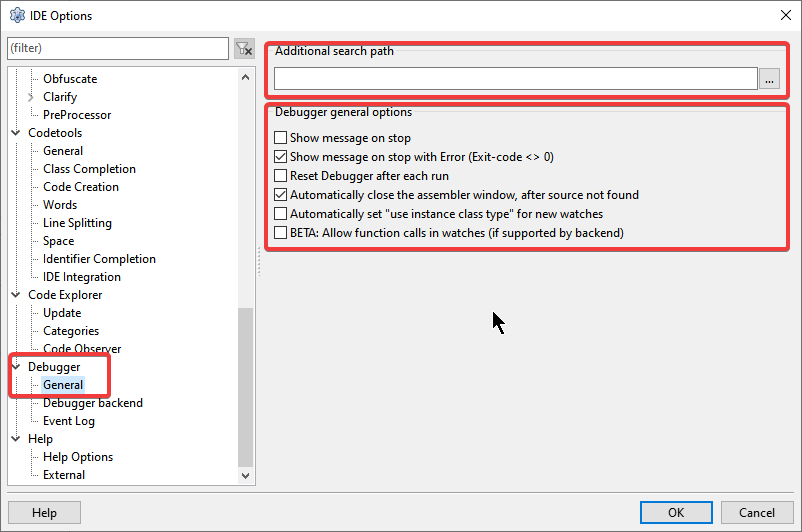This screenshot has height=532, width=802.
Task: Browse for additional search path (... button)
Action: tap(769, 79)
